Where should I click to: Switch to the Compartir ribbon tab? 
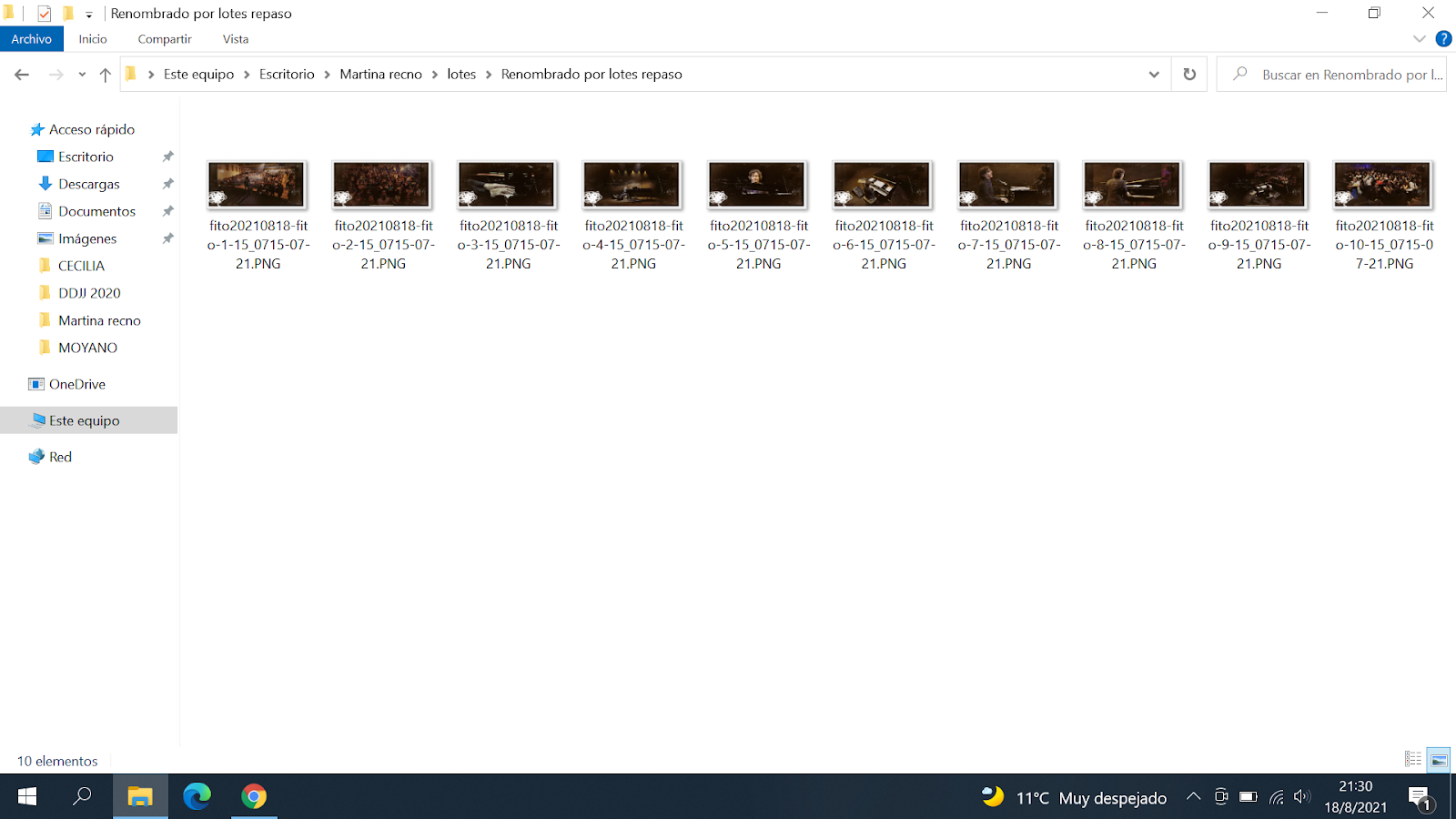165,39
